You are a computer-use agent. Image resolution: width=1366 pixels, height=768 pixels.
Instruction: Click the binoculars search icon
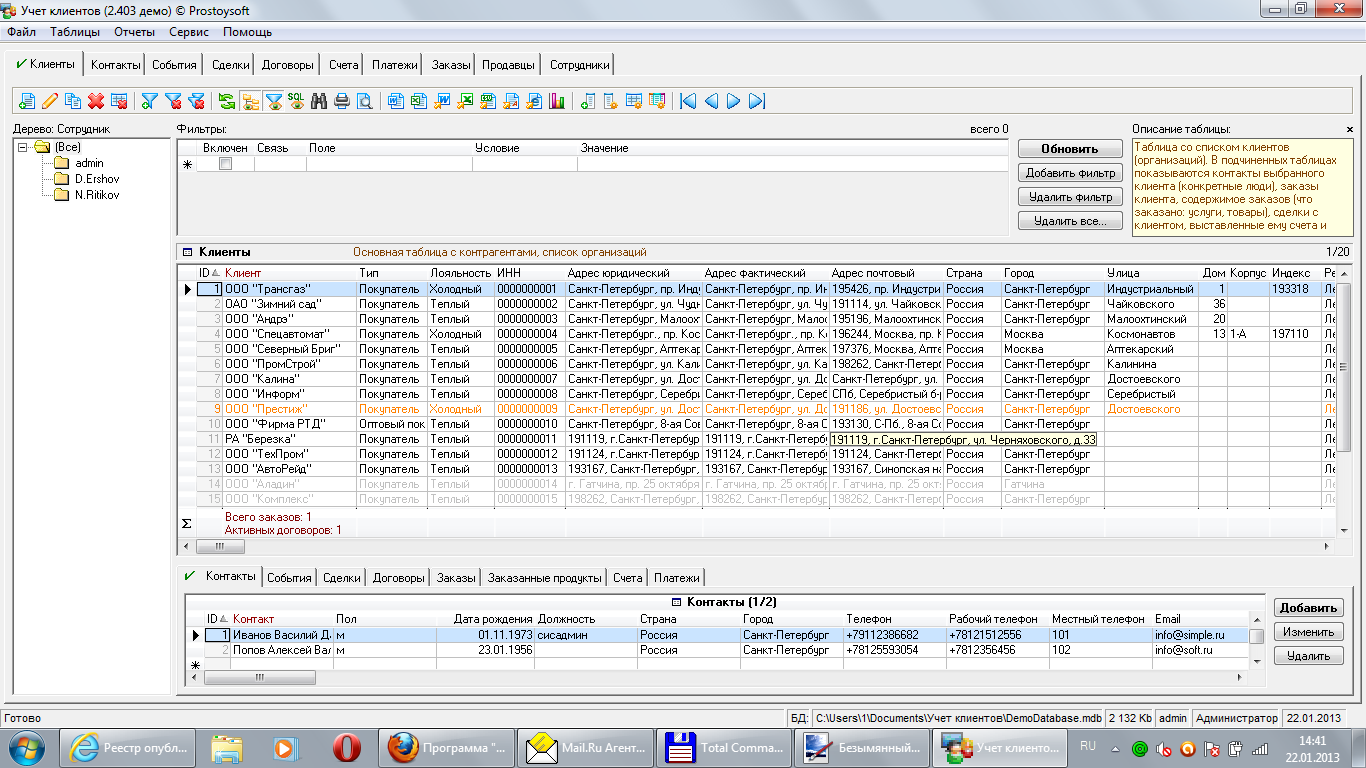click(319, 101)
